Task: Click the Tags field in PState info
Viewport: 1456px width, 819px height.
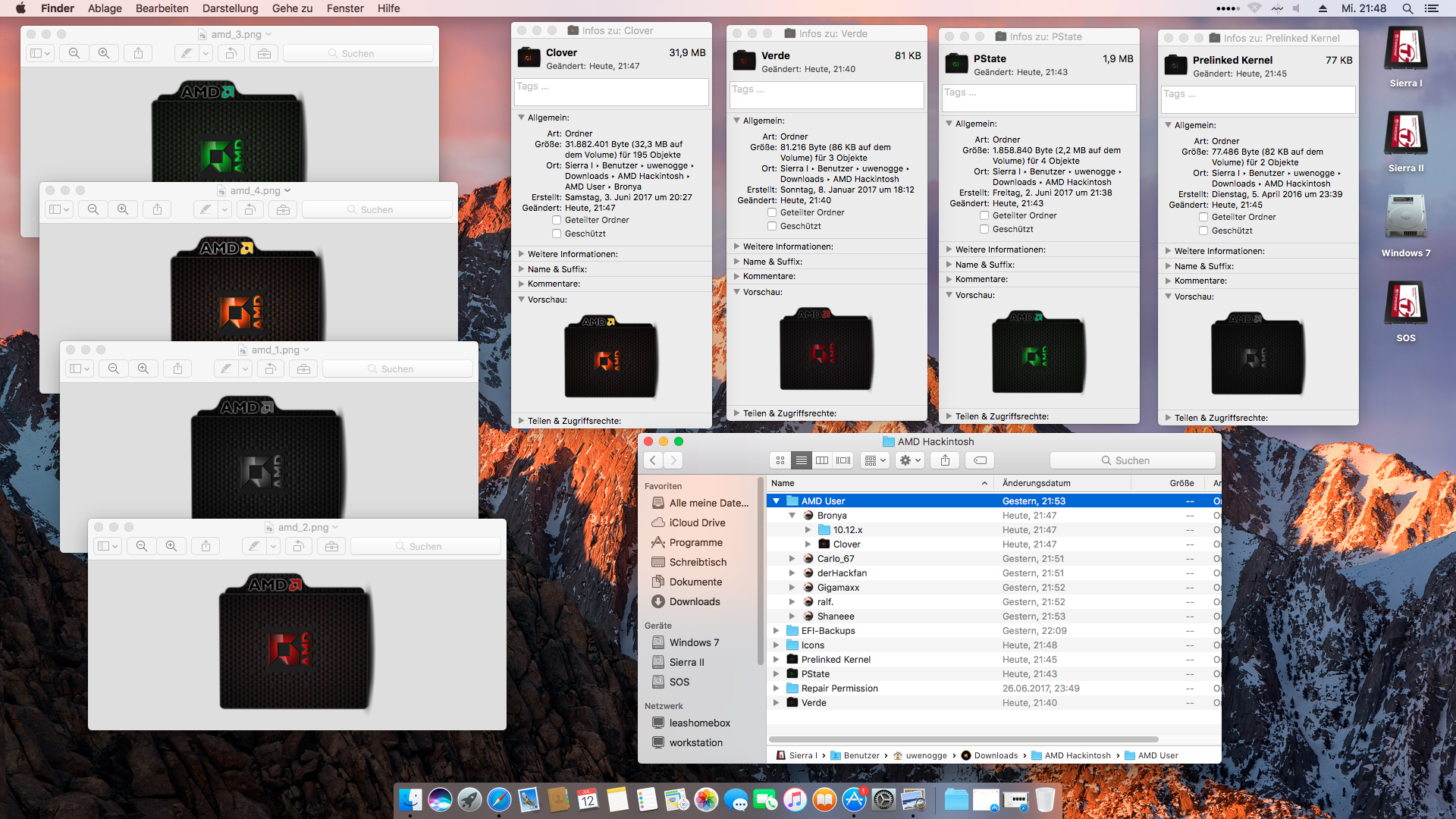Action: point(1039,98)
